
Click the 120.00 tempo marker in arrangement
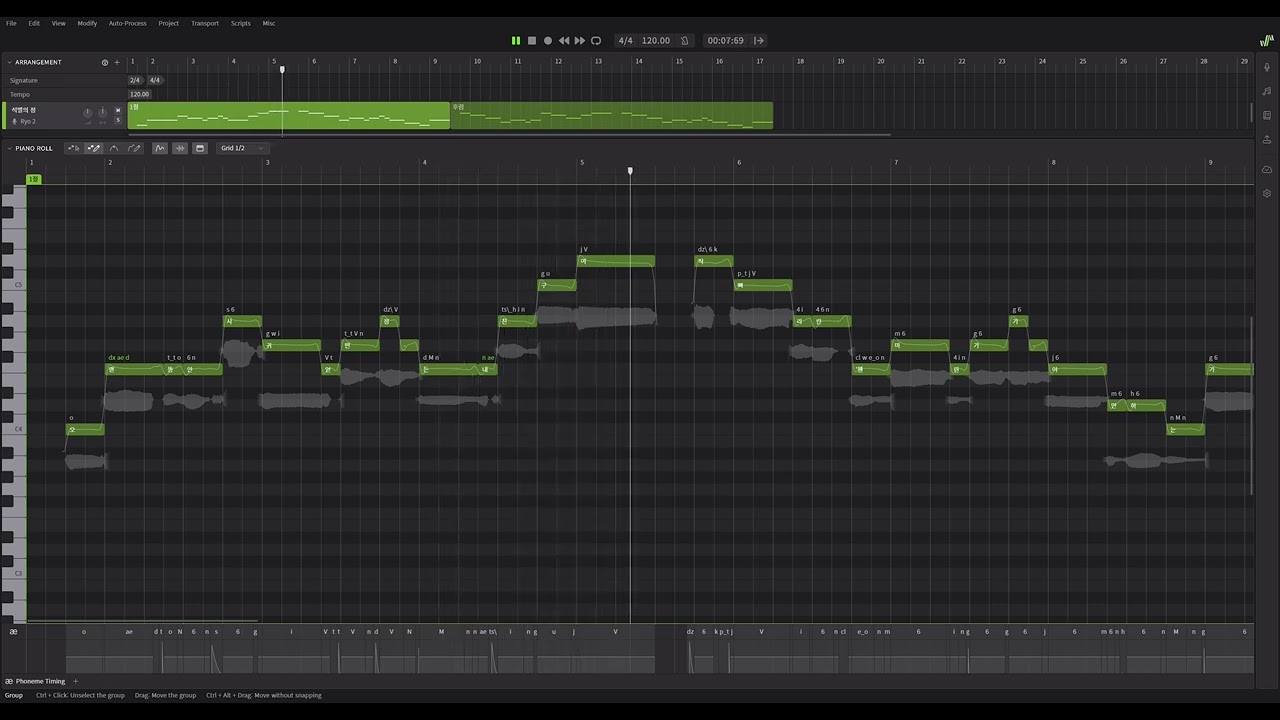138,94
